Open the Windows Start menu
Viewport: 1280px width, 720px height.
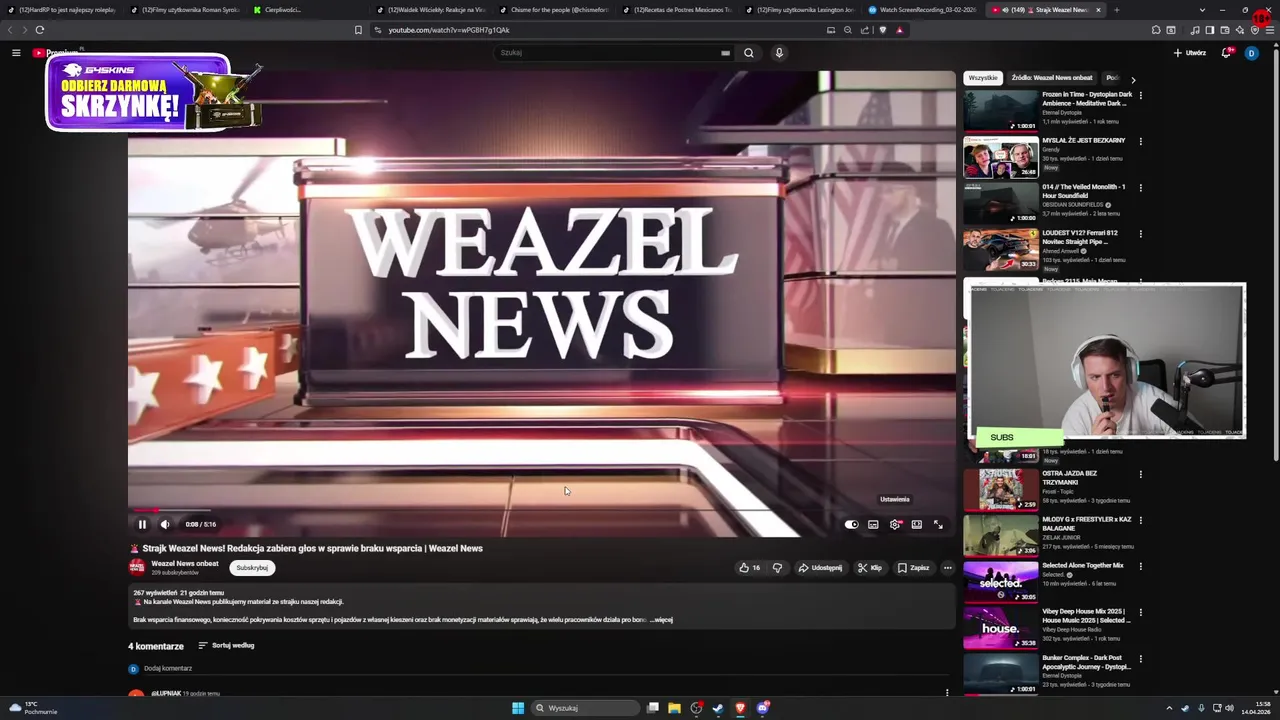click(x=518, y=708)
